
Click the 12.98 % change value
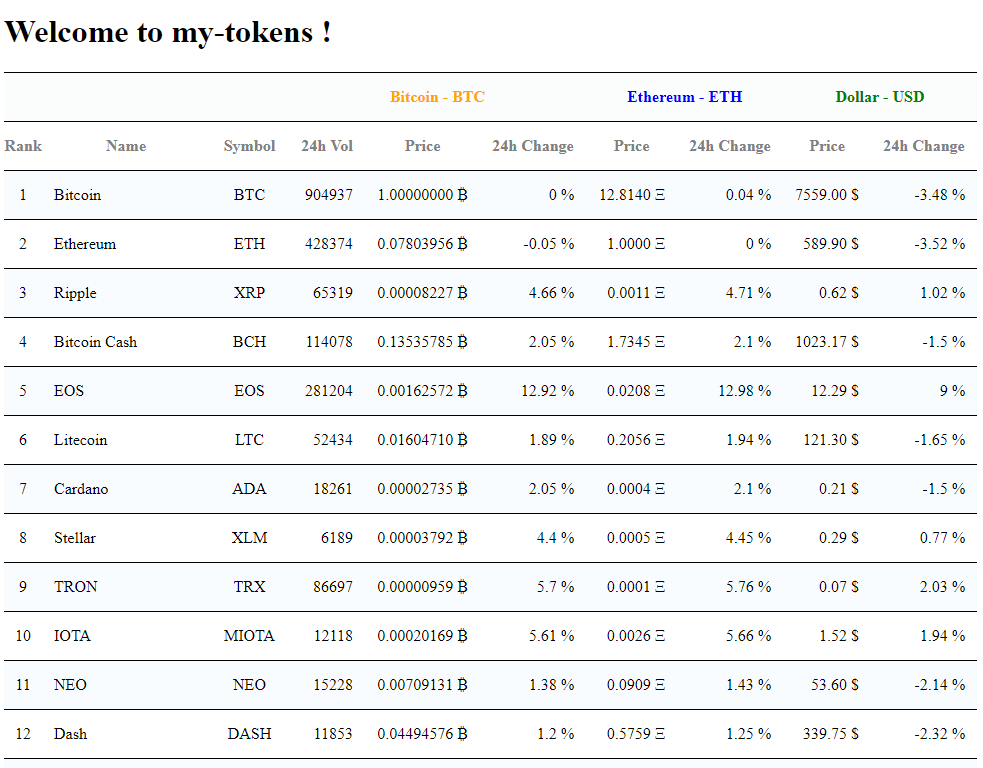[x=745, y=391]
